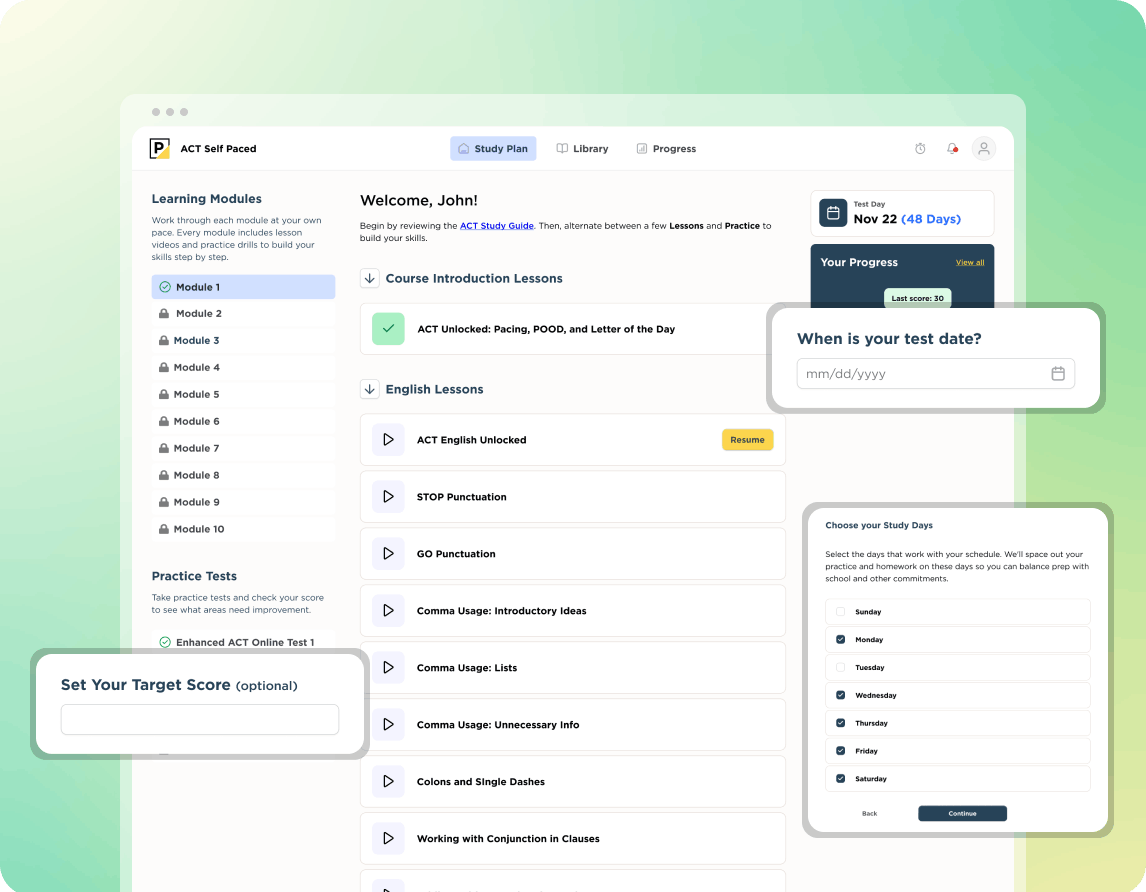The height and width of the screenshot is (892, 1146).
Task: Click the ACT Self Paced title
Action: click(x=219, y=148)
